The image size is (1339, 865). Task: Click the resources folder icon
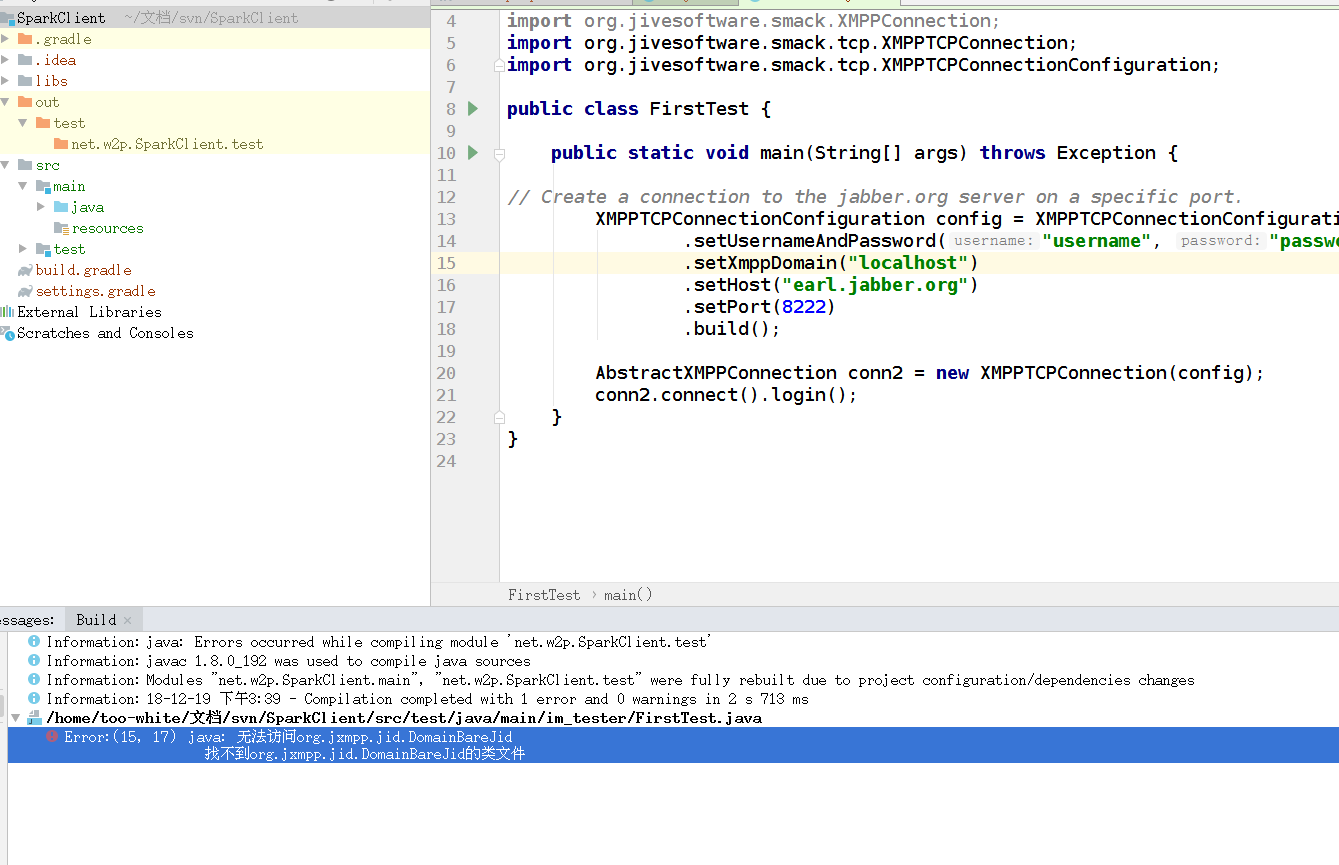click(x=61, y=228)
